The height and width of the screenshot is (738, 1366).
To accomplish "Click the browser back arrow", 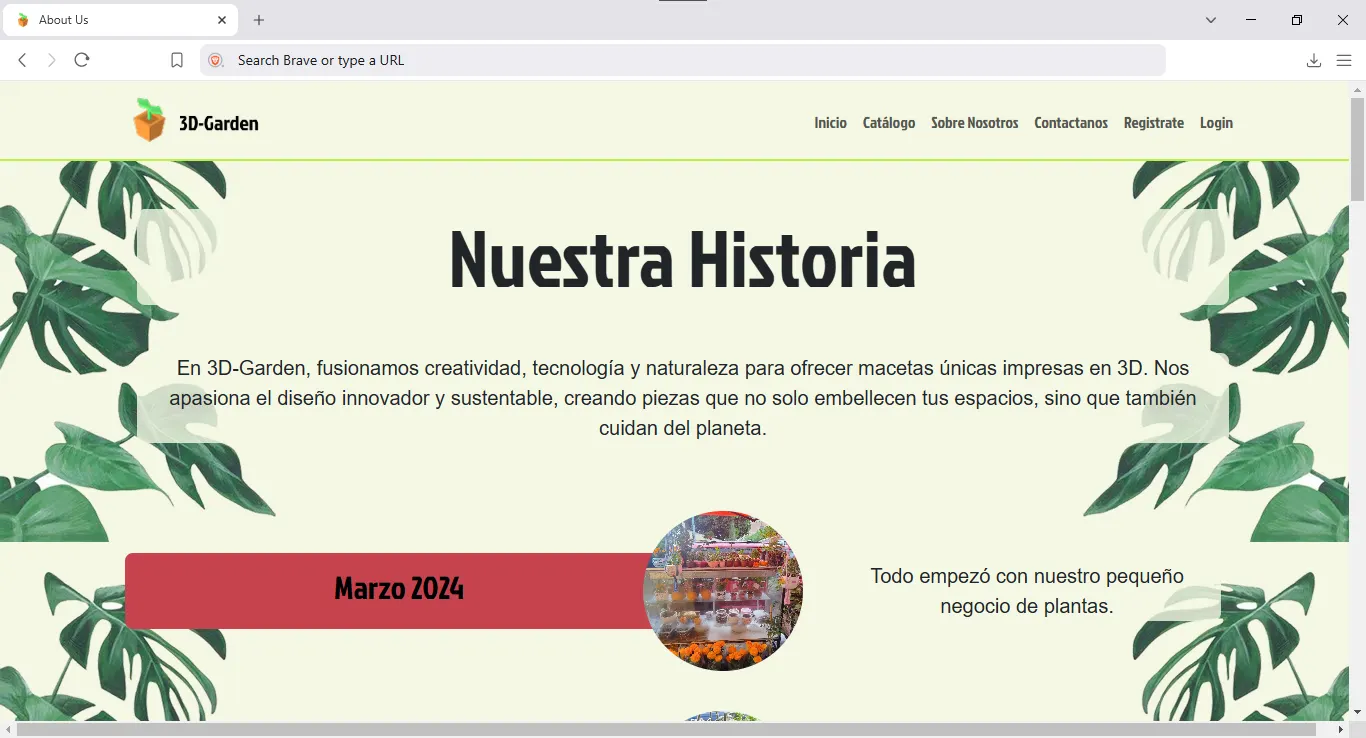I will coord(22,60).
